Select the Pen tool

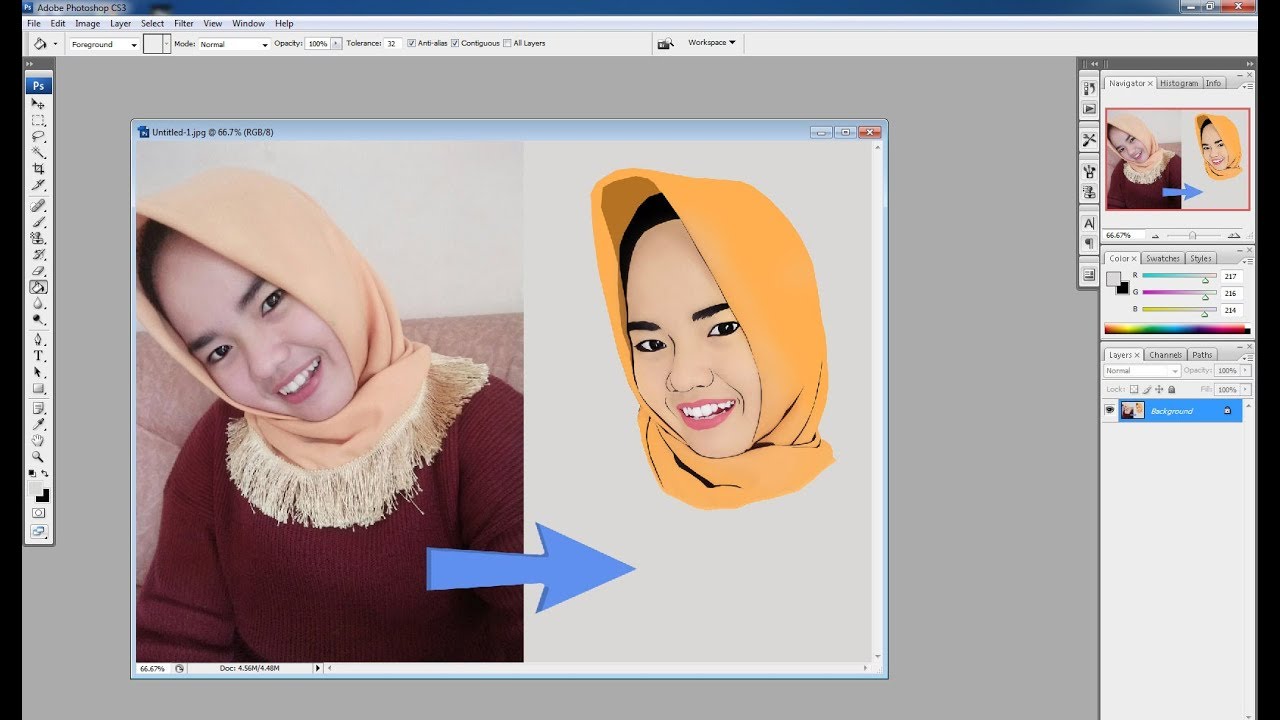point(38,339)
